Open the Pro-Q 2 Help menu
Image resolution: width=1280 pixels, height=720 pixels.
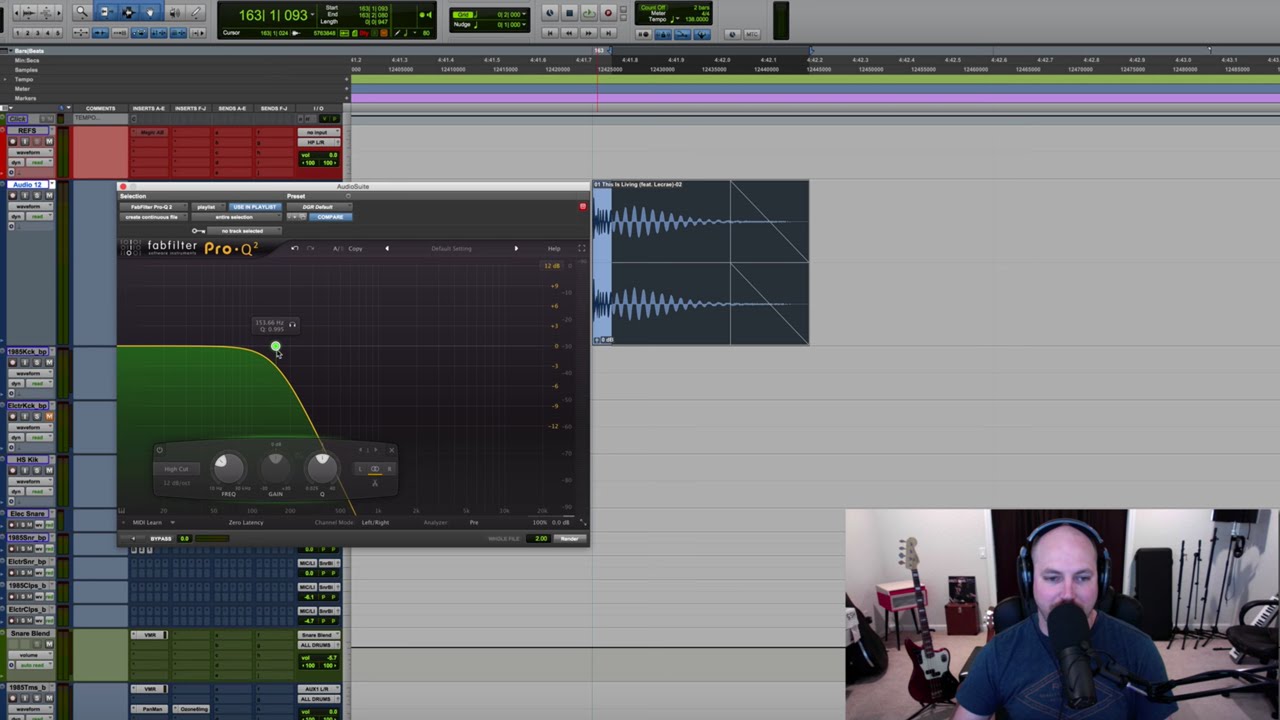pyautogui.click(x=554, y=248)
